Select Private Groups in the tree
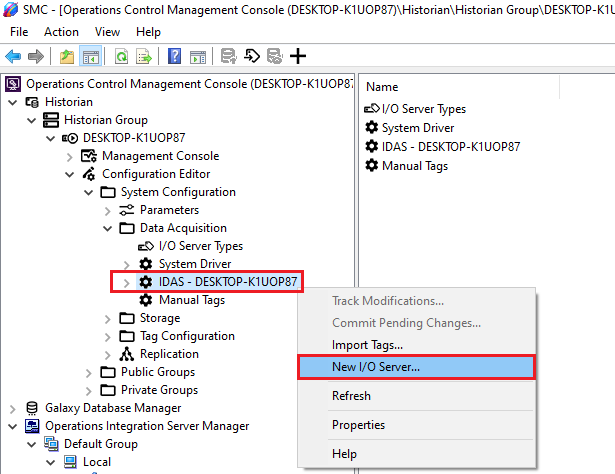 tap(159, 390)
